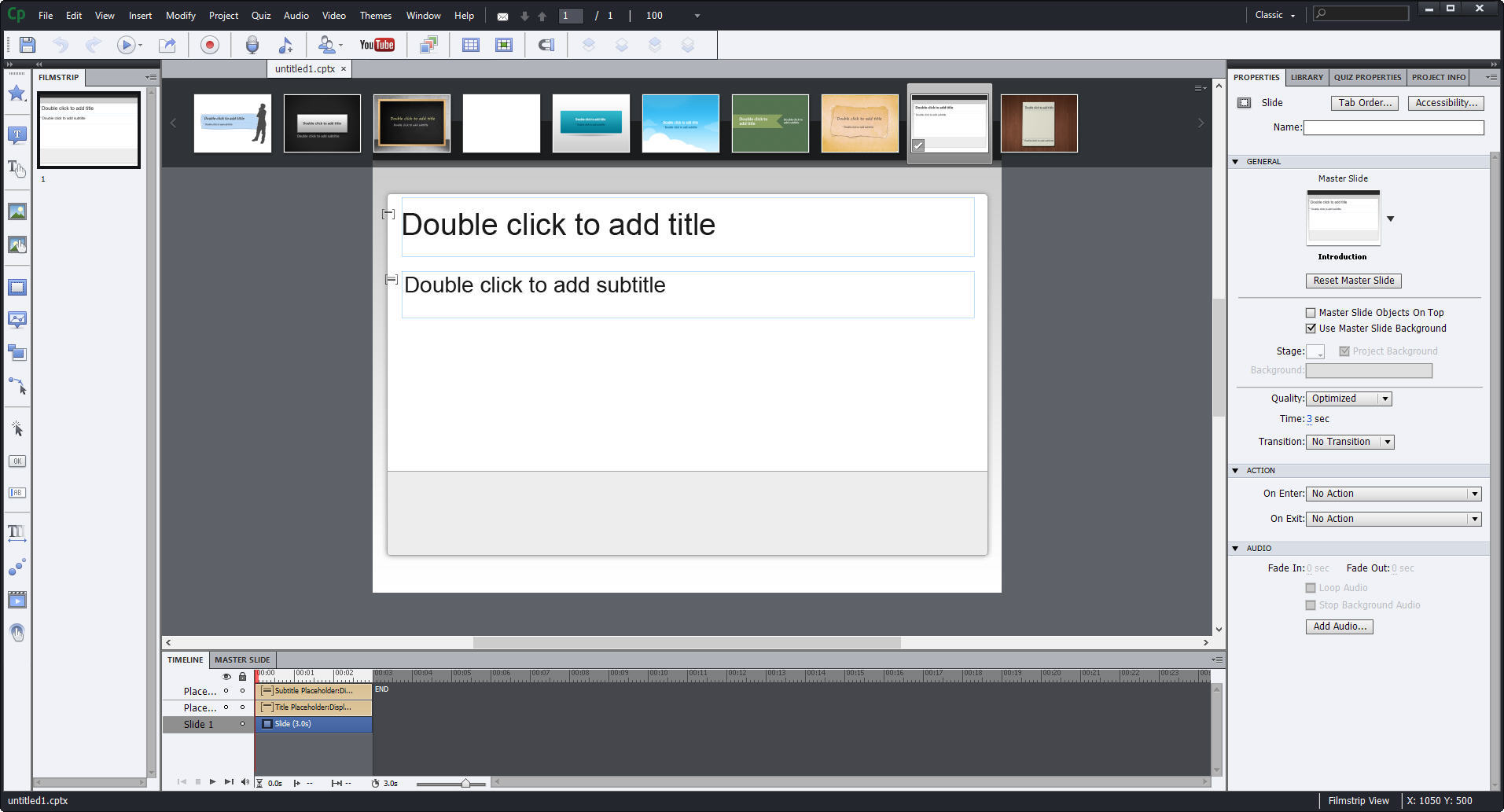Select the Text Caption tool
1504x812 pixels.
click(17, 134)
